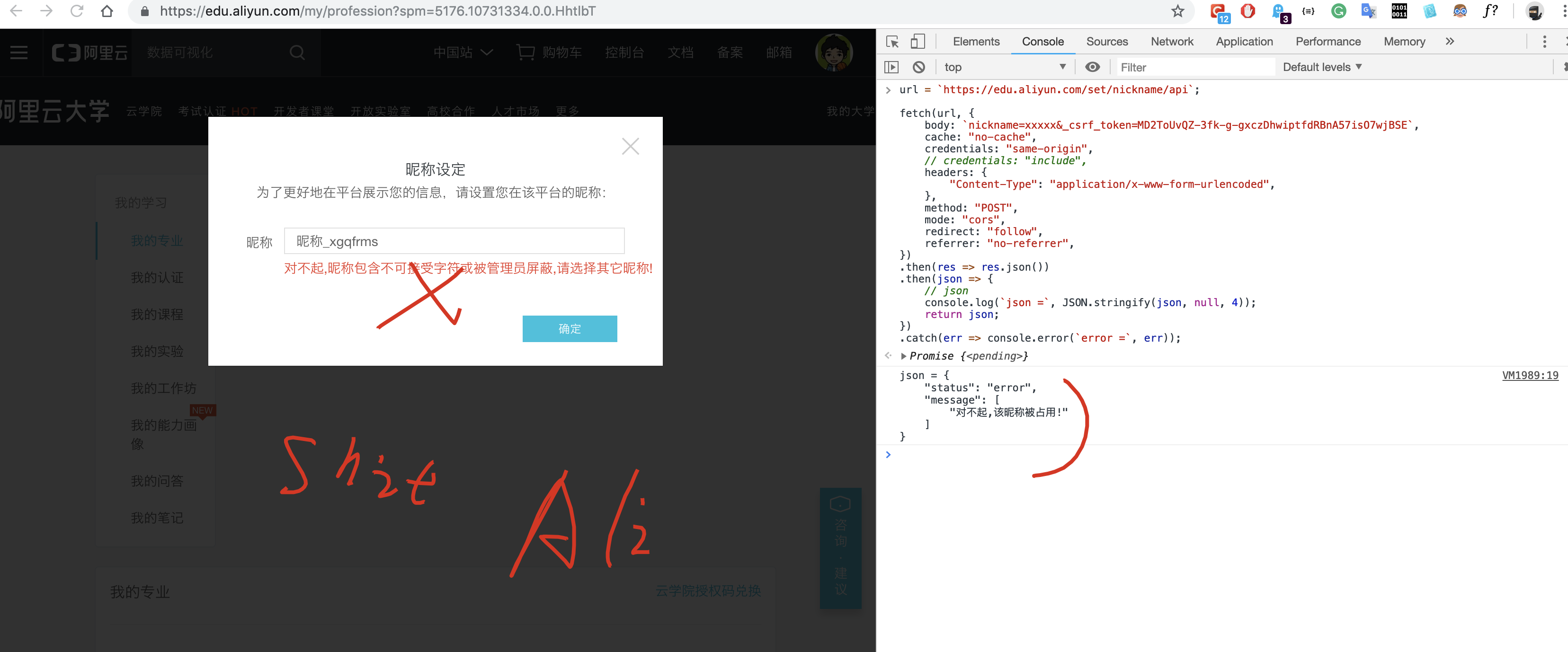
Task: Create live expression with eye icon
Action: point(1093,67)
